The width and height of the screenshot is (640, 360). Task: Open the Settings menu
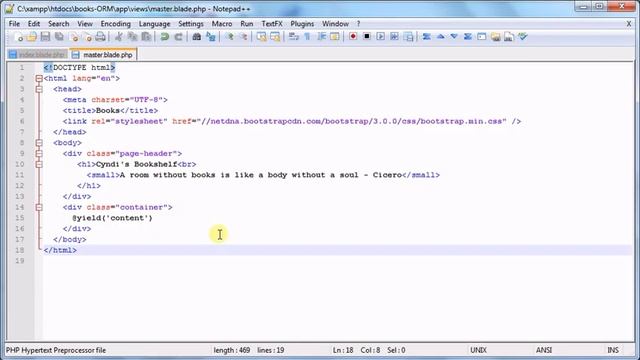click(x=191, y=24)
